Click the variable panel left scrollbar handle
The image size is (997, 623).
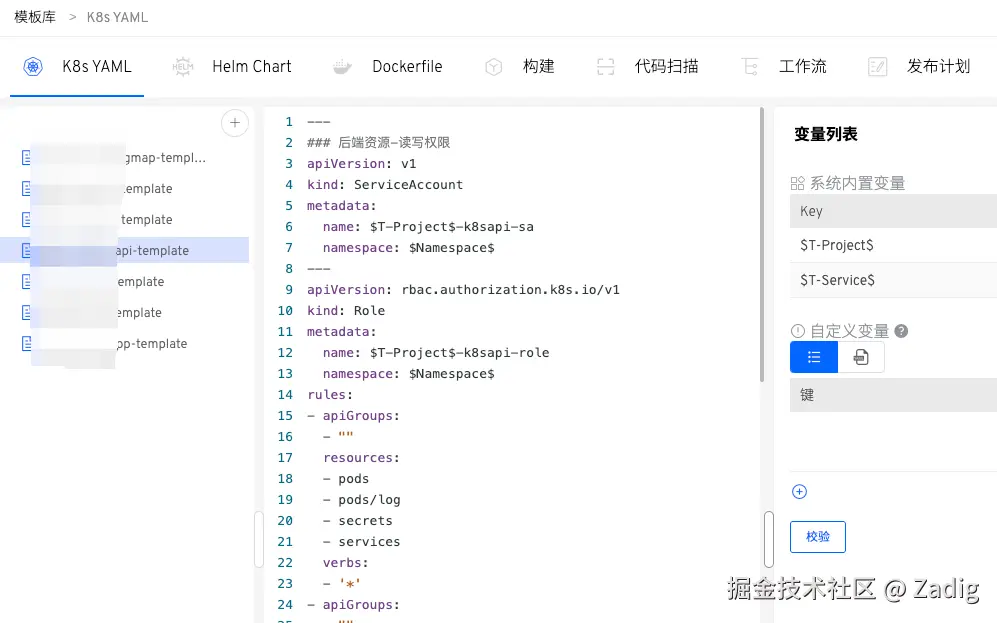pos(769,539)
